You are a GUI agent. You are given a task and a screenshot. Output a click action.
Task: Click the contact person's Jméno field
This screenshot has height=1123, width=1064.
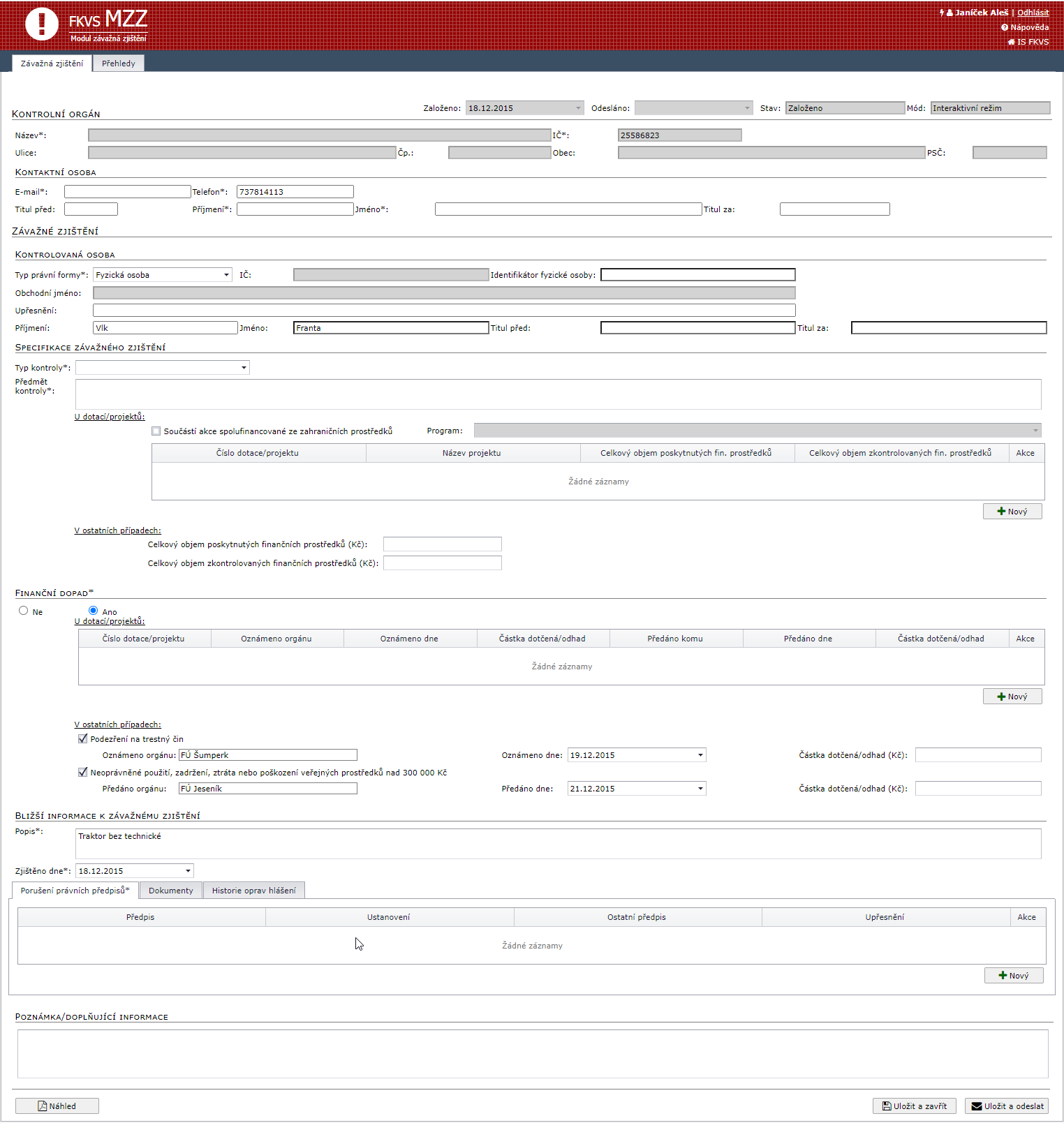coord(568,209)
